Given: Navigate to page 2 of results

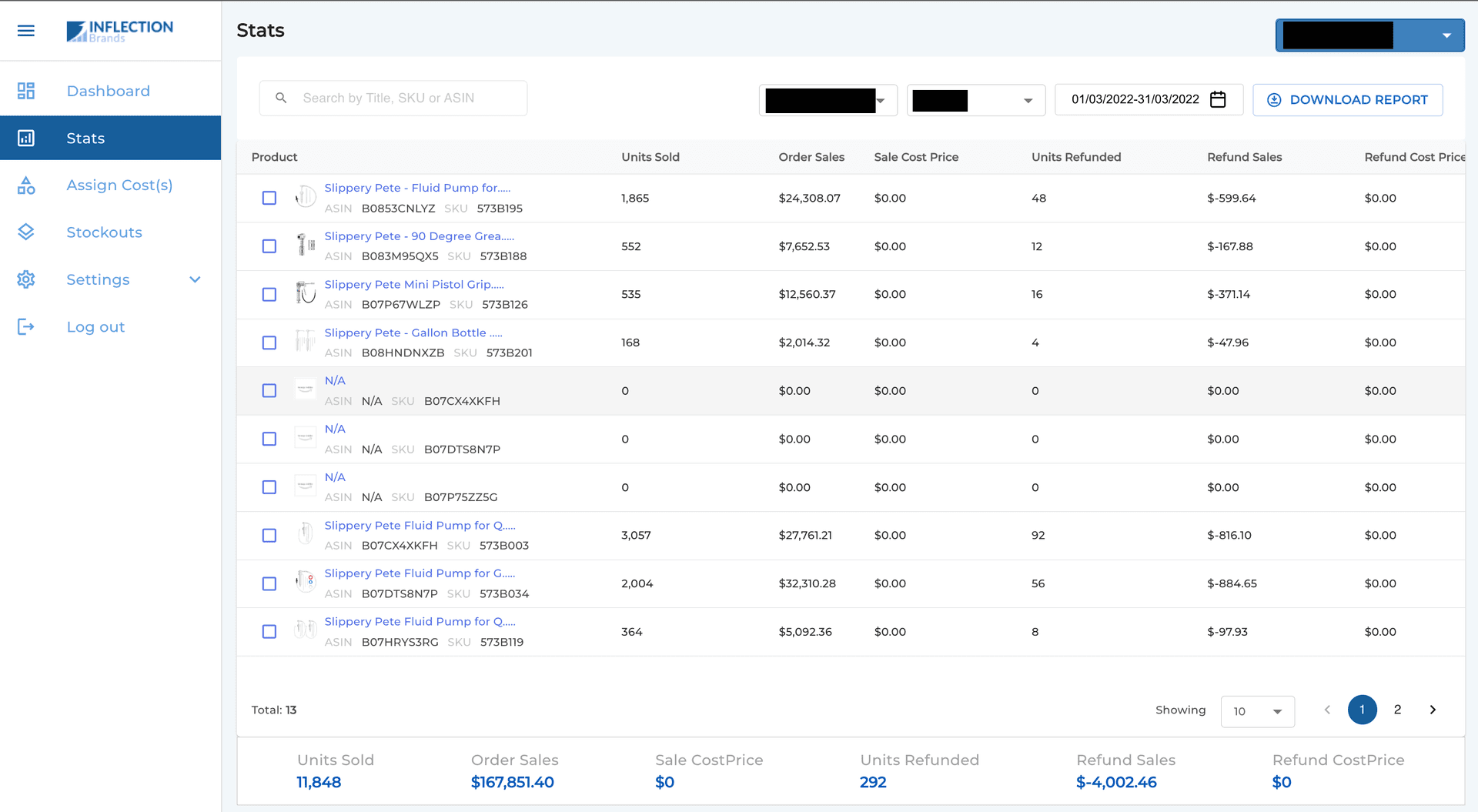Looking at the screenshot, I should [1398, 710].
